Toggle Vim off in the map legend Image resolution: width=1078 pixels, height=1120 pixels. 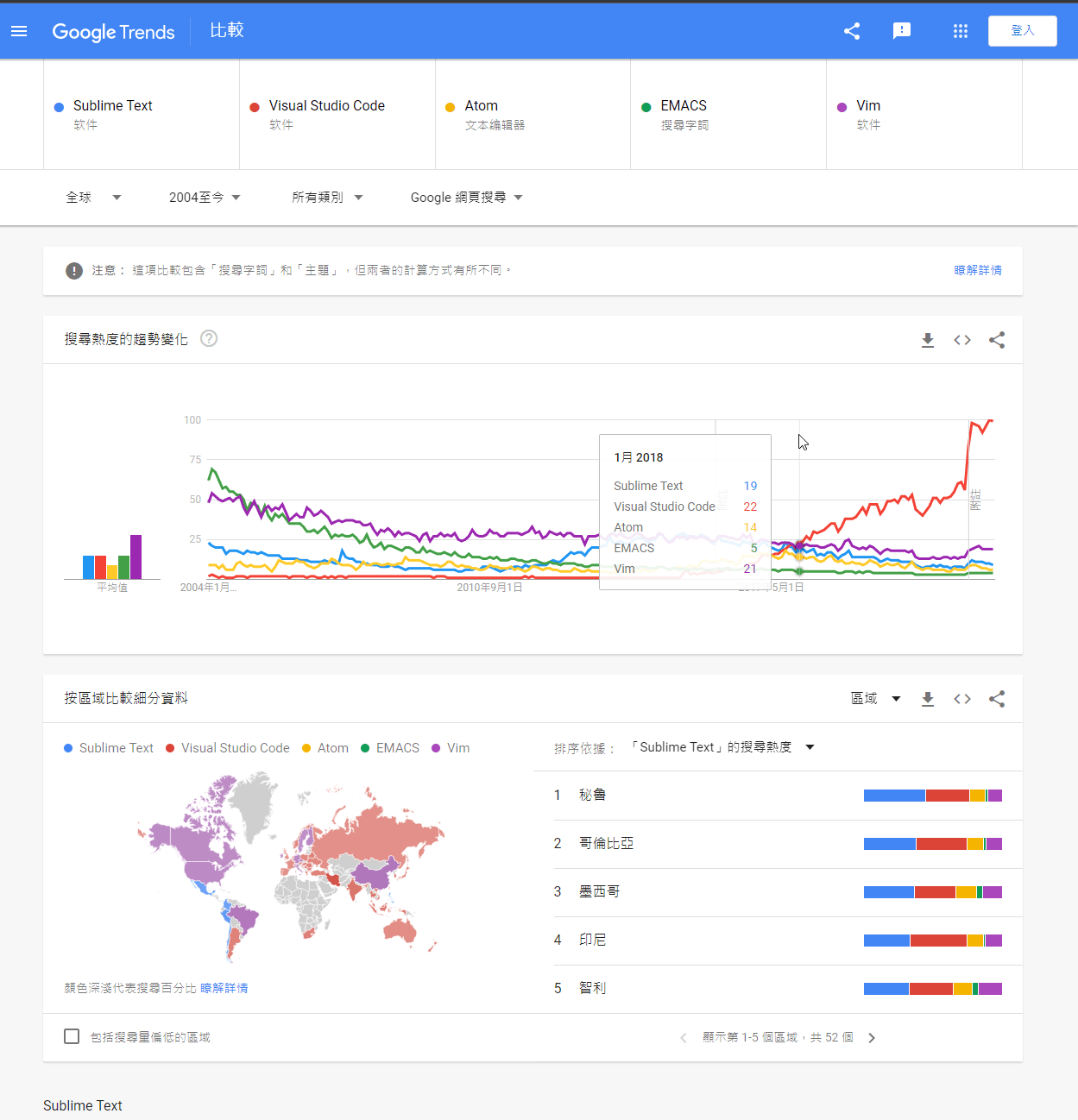(x=450, y=747)
